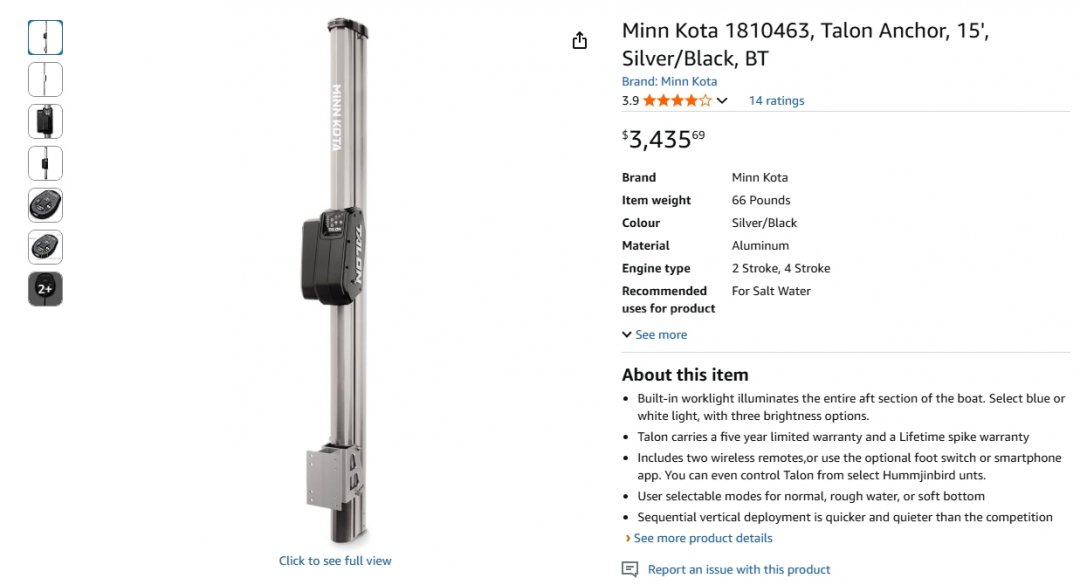
Task: Show the third thumbnail of black motor close-up
Action: coord(45,122)
